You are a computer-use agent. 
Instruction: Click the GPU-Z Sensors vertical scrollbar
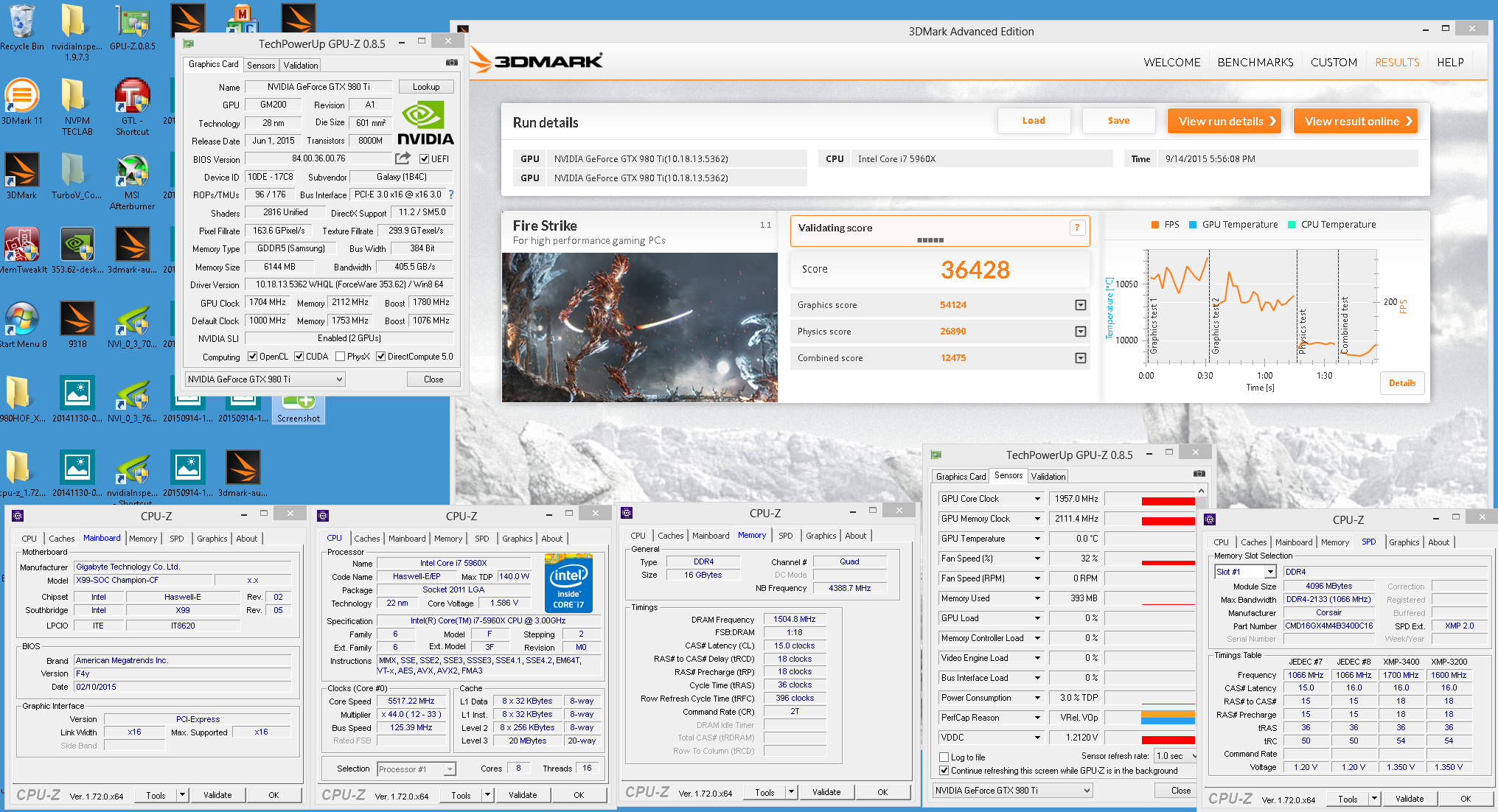1201,617
